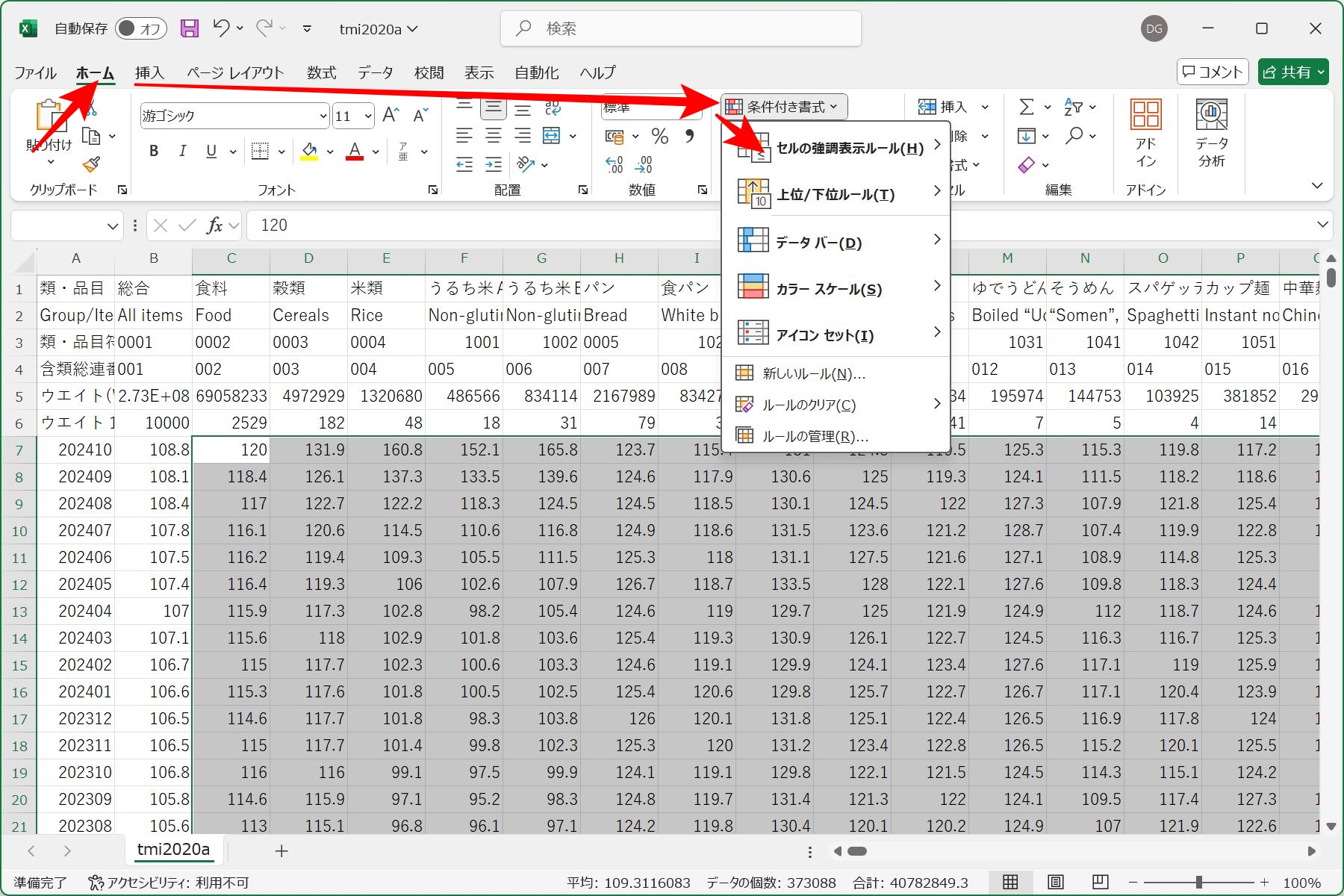Open the 貼り付け paste dropdown arrow
Image resolution: width=1344 pixels, height=896 pixels.
point(50,162)
